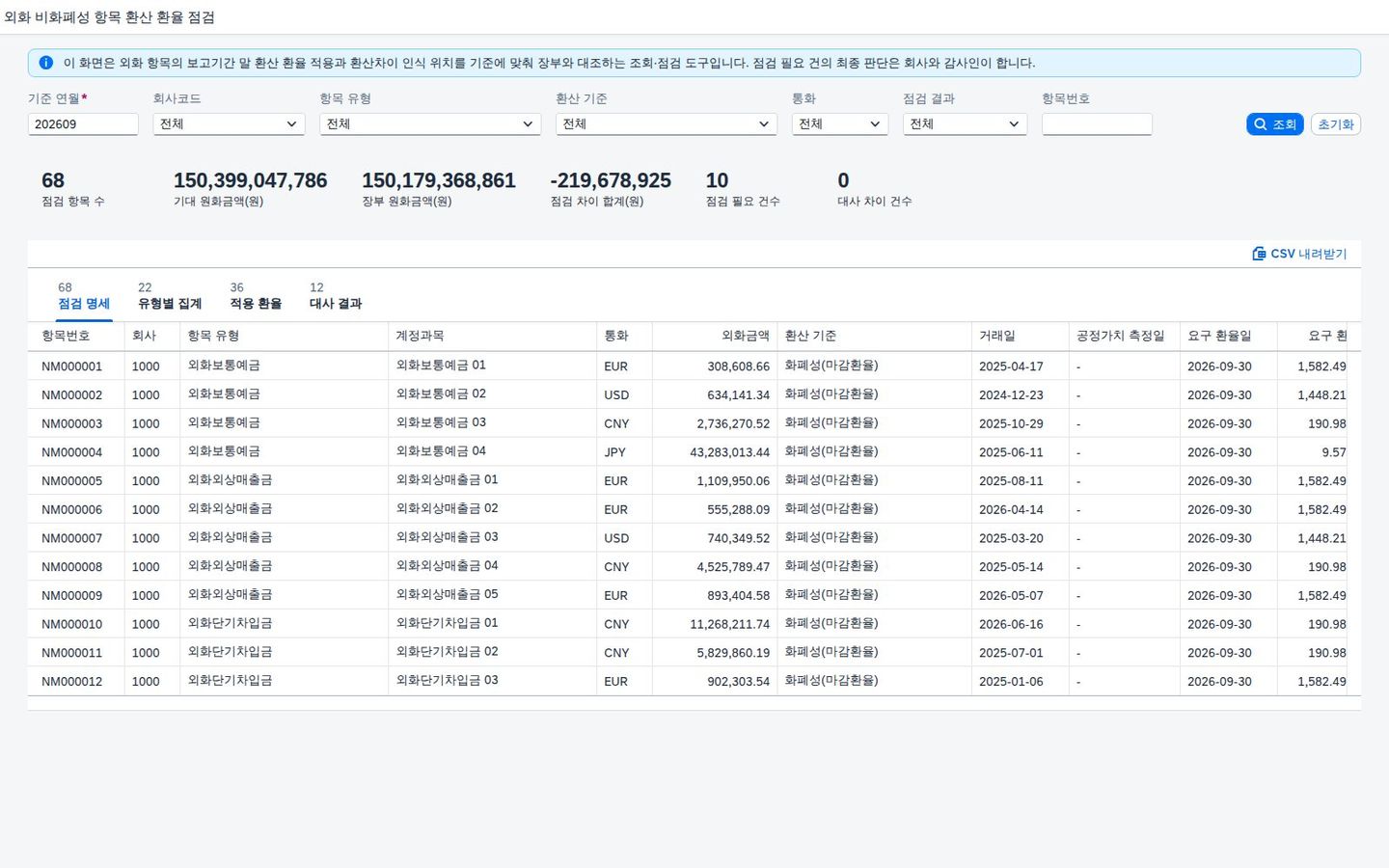Click the magnifier icon on 조회 button

tap(1260, 124)
